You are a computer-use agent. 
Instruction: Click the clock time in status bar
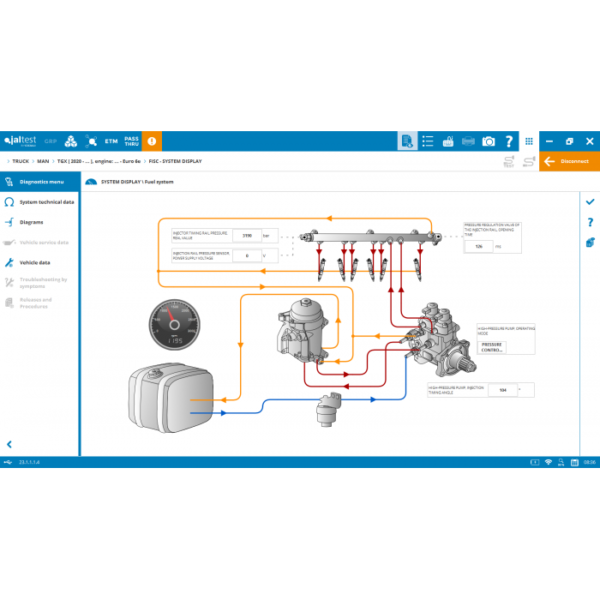590,462
